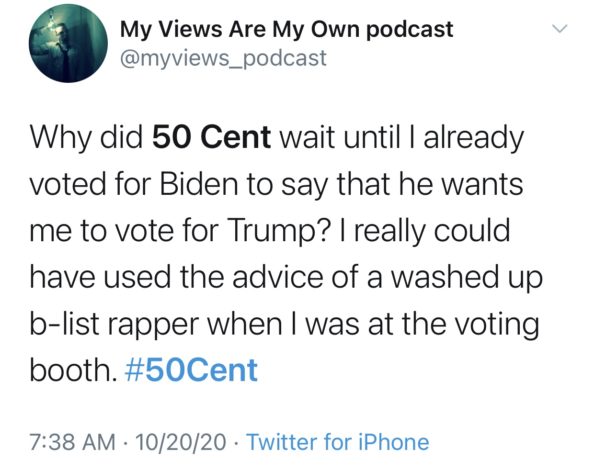This screenshot has width=595, height=471.
Task: Click the phrase b-list rapper
Action: click(x=115, y=325)
